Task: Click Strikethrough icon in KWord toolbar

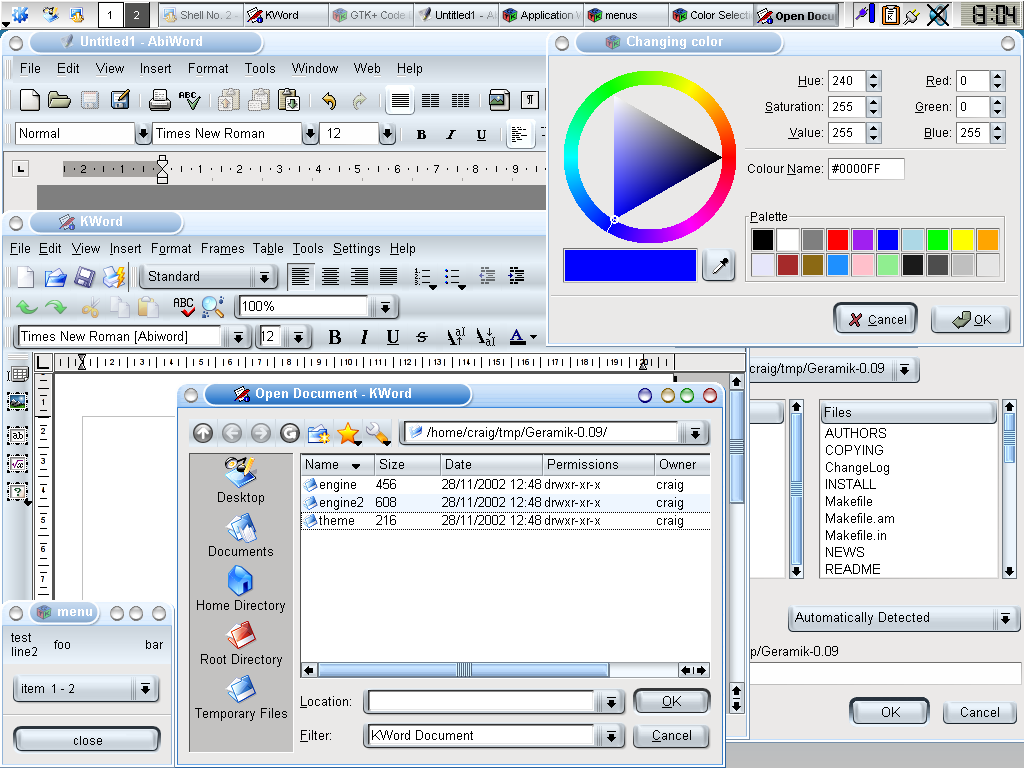Action: pyautogui.click(x=422, y=337)
